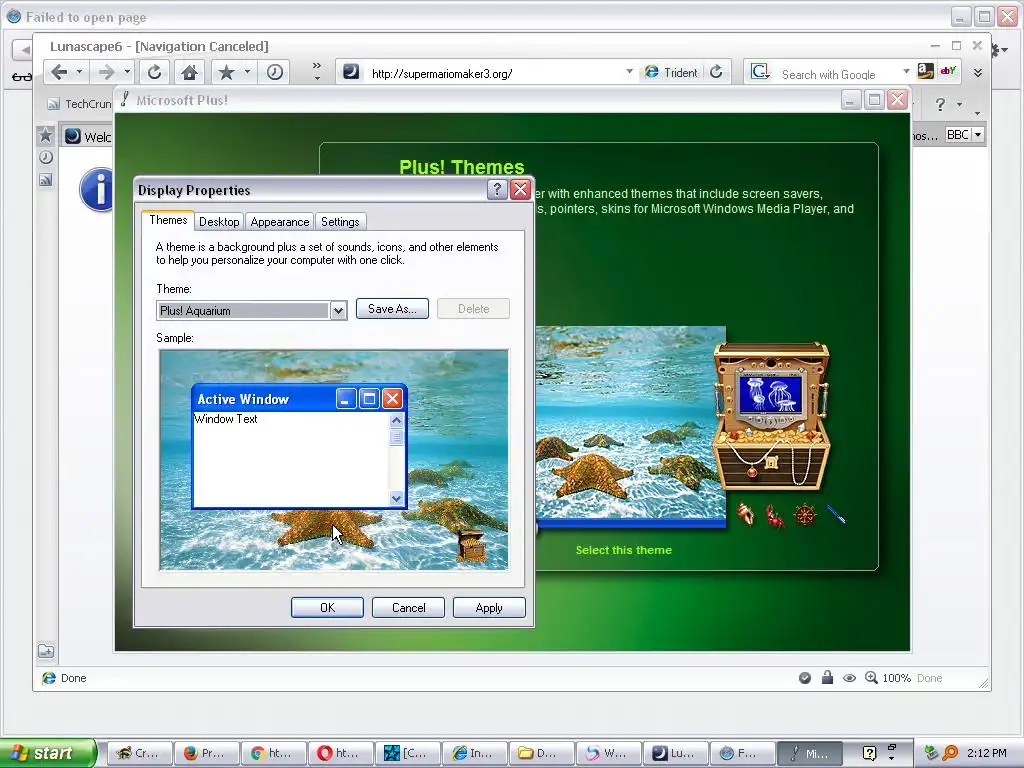Go to Lunascape home page icon
The image size is (1024, 768).
coord(189,72)
